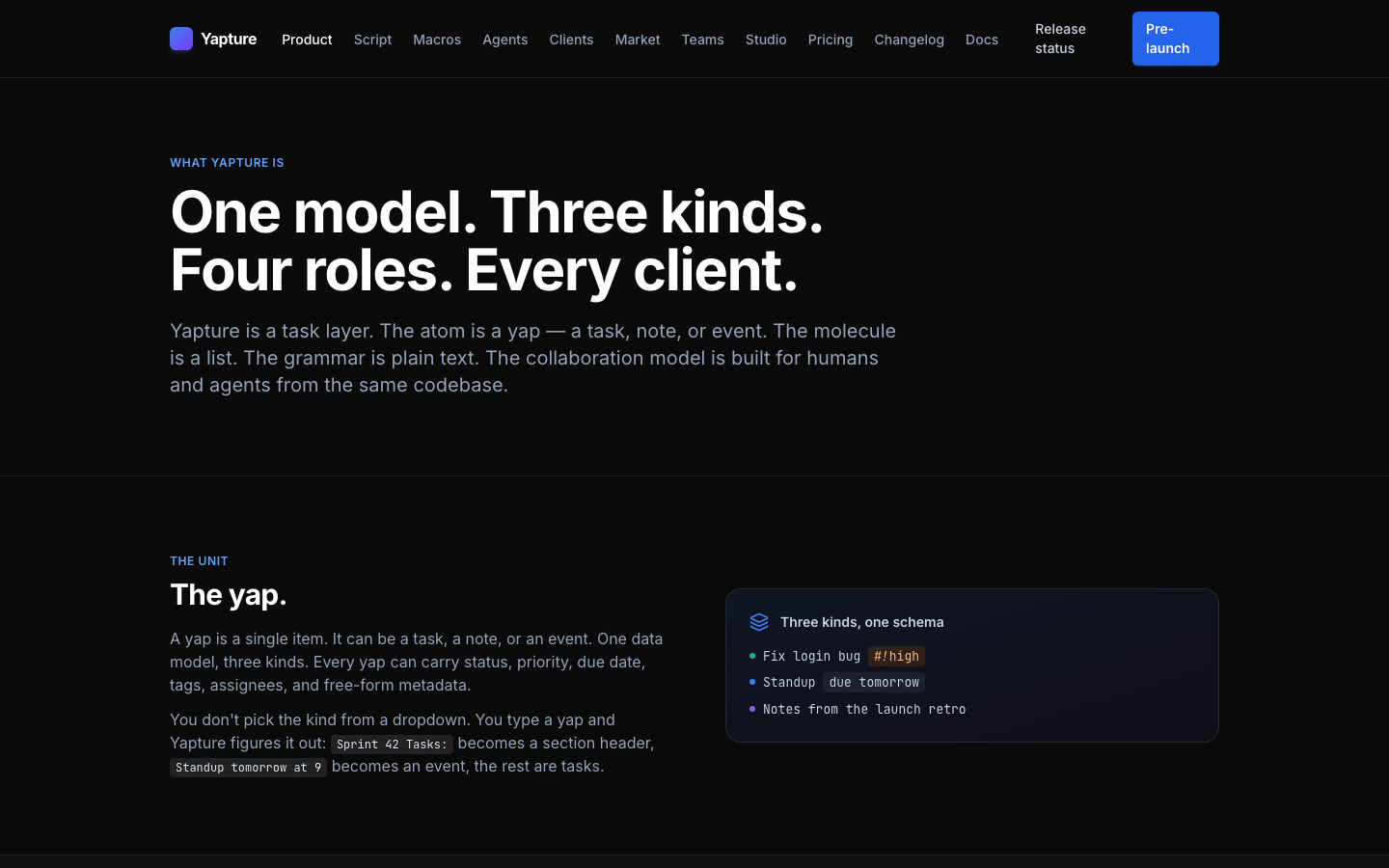The height and width of the screenshot is (868, 1389).
Task: Open the Pricing page
Action: click(x=831, y=40)
